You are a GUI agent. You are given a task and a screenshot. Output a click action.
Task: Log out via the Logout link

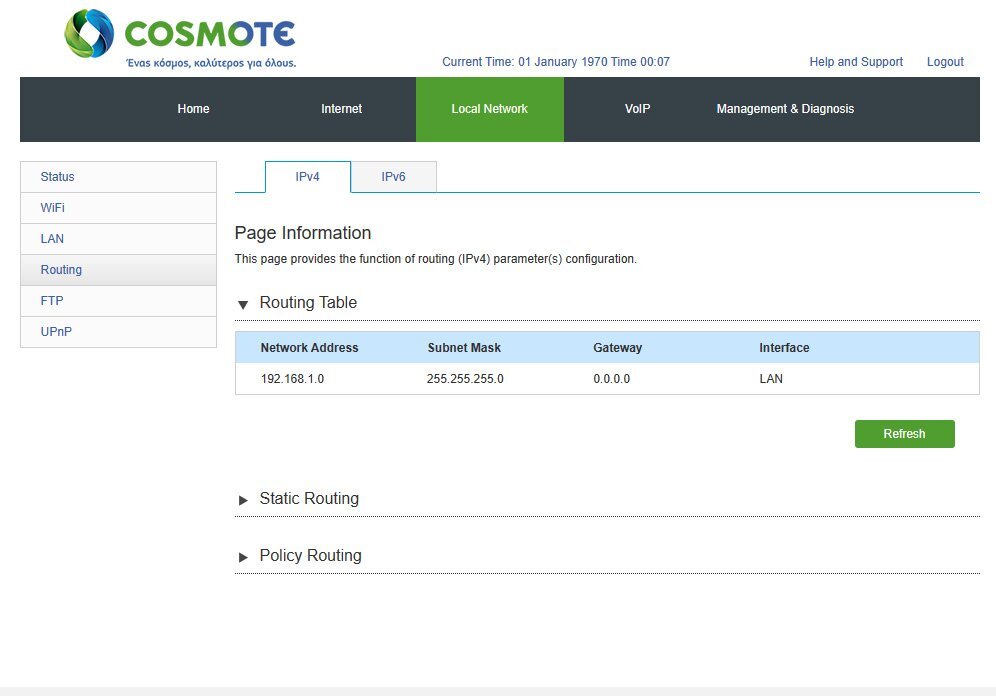point(945,62)
